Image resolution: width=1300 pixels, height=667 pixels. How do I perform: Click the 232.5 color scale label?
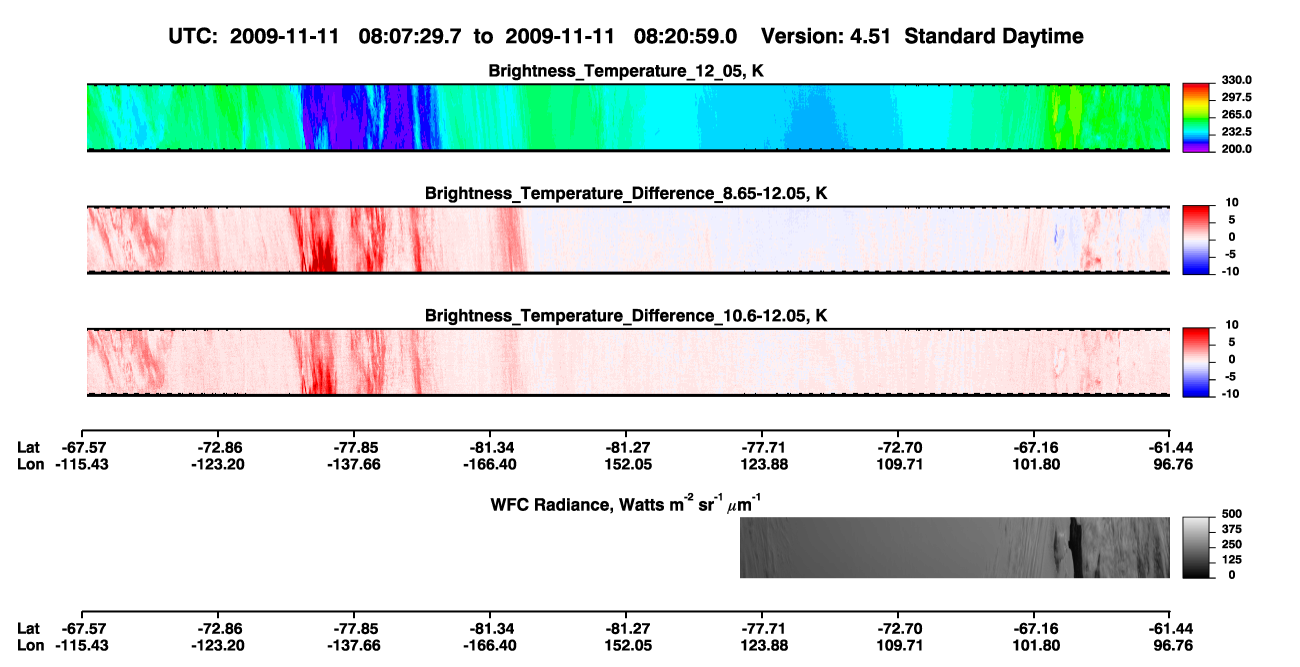click(x=1237, y=131)
